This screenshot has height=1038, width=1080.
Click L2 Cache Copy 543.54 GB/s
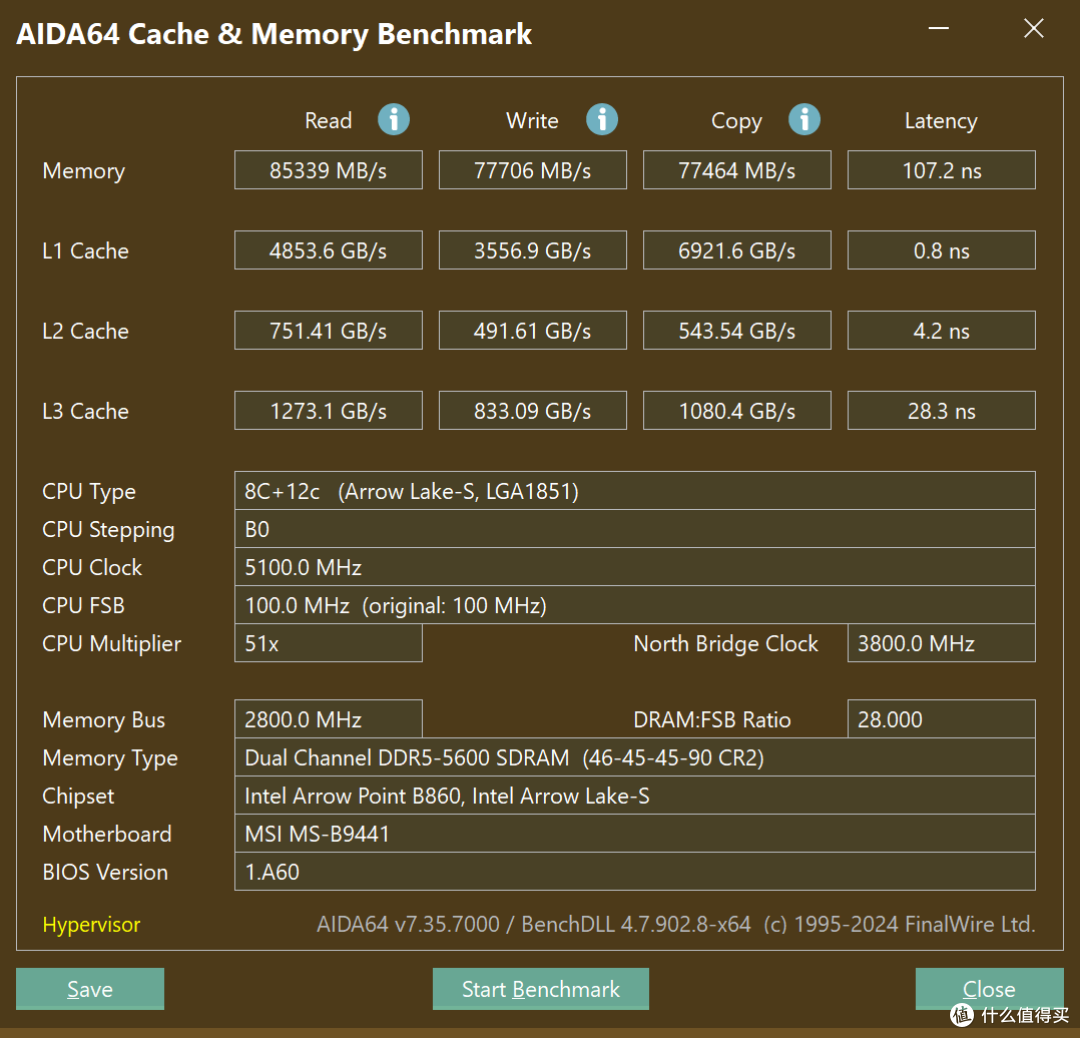(x=737, y=331)
